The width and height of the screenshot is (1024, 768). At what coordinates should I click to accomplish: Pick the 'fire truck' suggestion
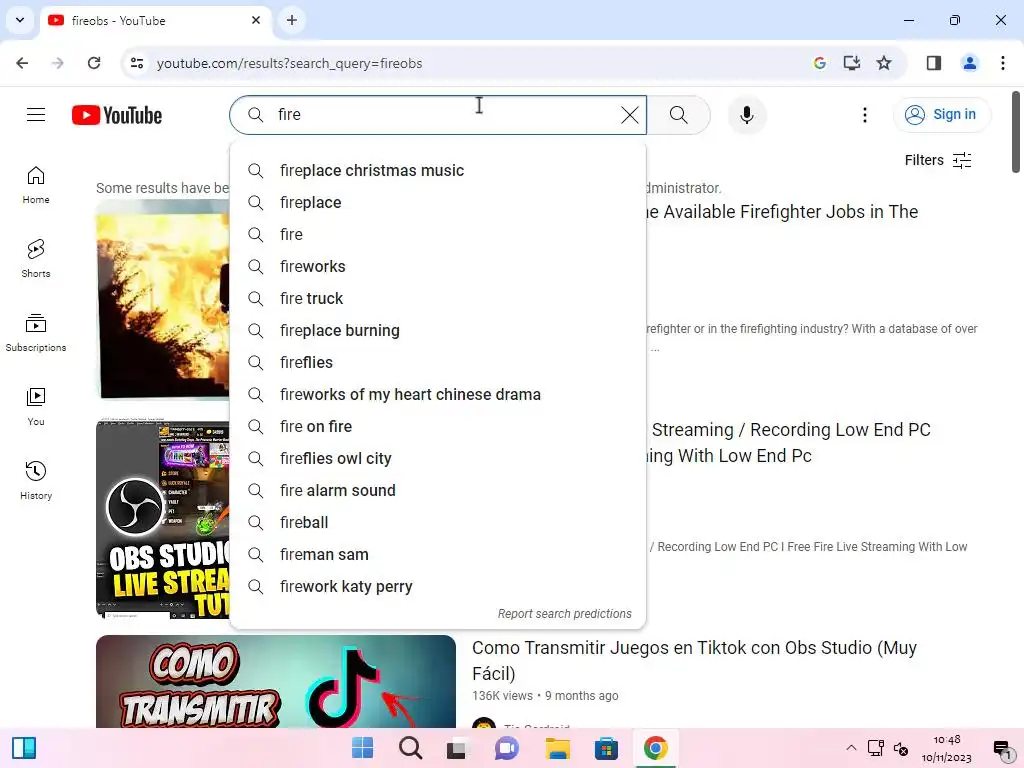[x=438, y=298]
